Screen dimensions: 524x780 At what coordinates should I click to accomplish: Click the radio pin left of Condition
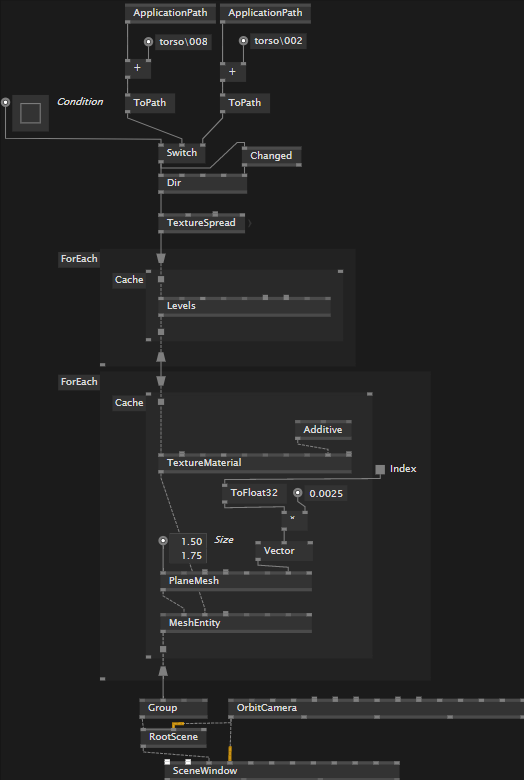(5, 102)
